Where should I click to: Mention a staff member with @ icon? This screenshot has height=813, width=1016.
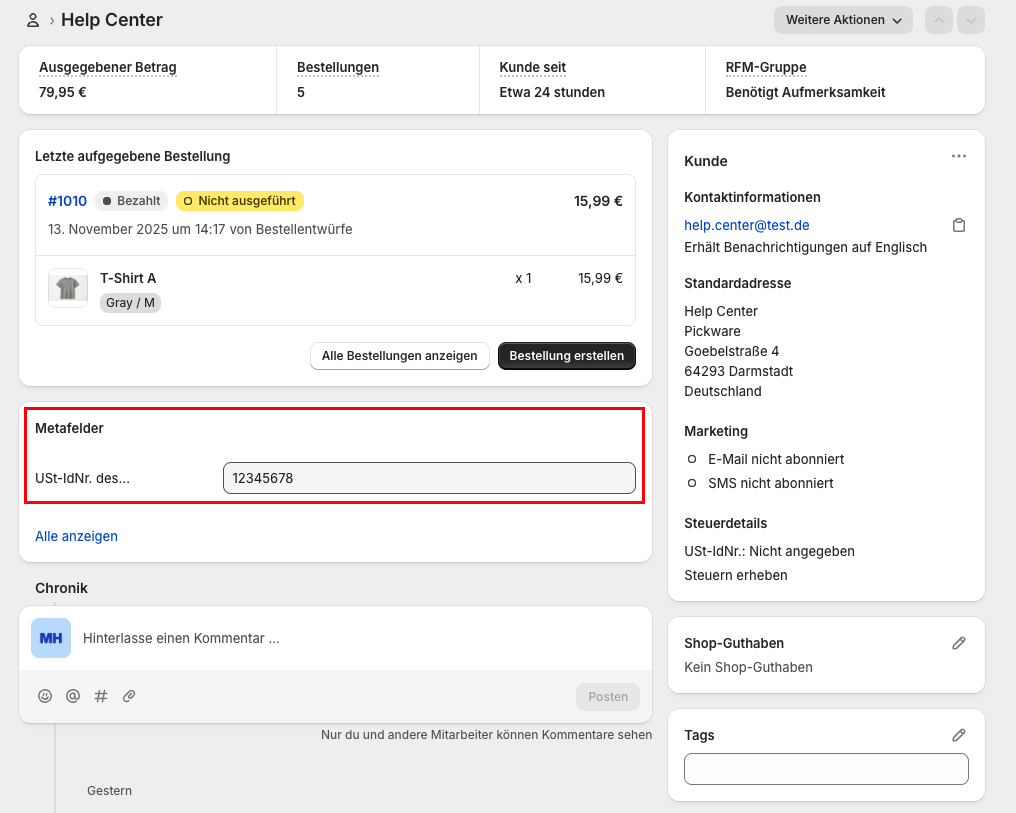click(x=73, y=696)
